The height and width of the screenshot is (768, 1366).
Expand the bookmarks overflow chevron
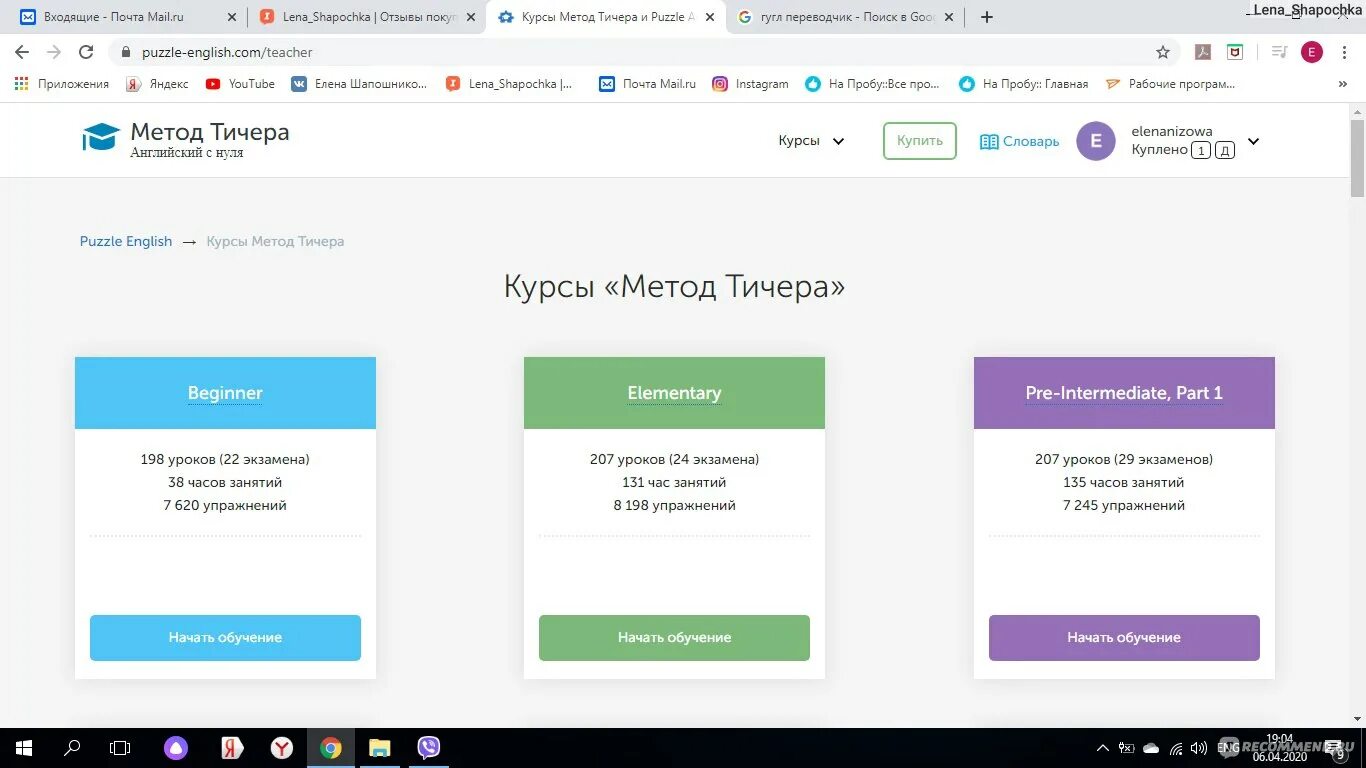pos(1343,84)
